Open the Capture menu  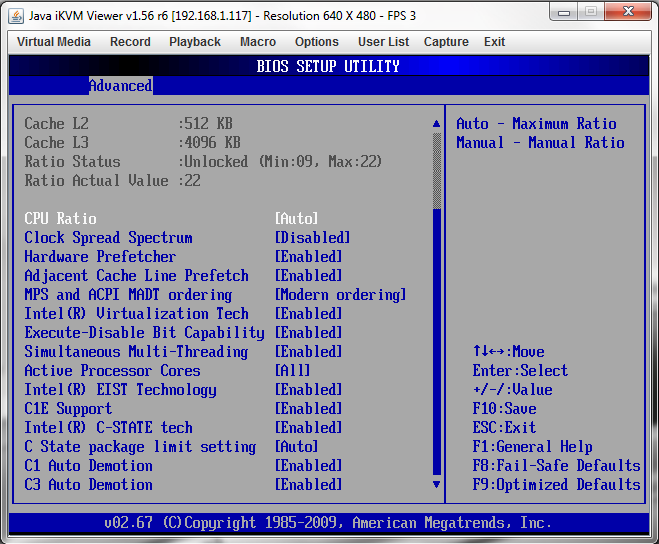(446, 42)
